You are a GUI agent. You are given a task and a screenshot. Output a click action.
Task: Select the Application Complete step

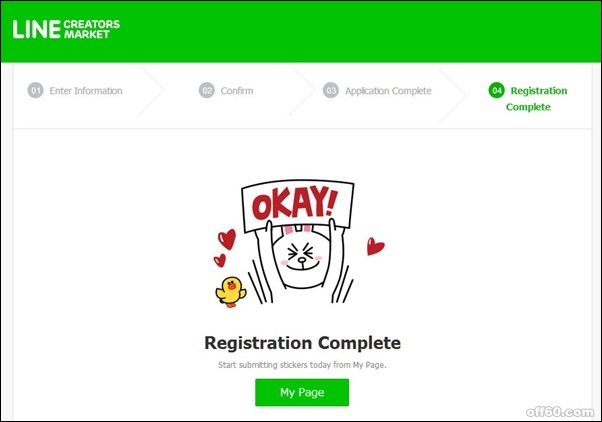[388, 91]
